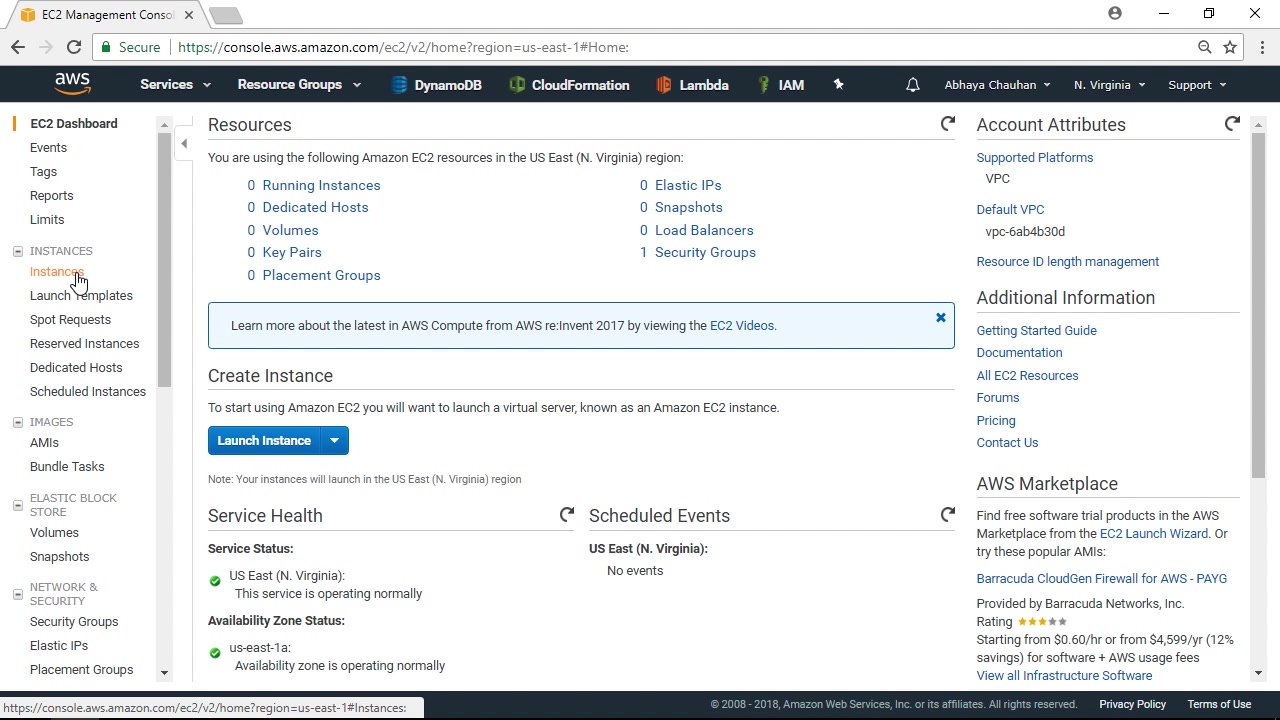
Task: Open the N. Virginia region selector
Action: (1109, 85)
